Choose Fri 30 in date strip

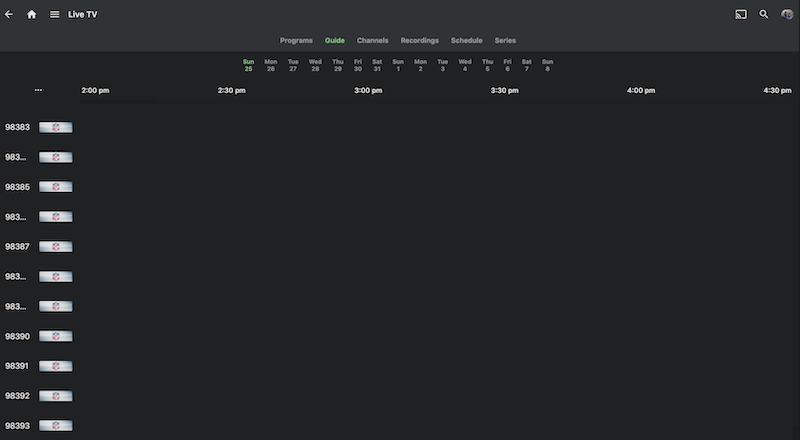[x=358, y=65]
